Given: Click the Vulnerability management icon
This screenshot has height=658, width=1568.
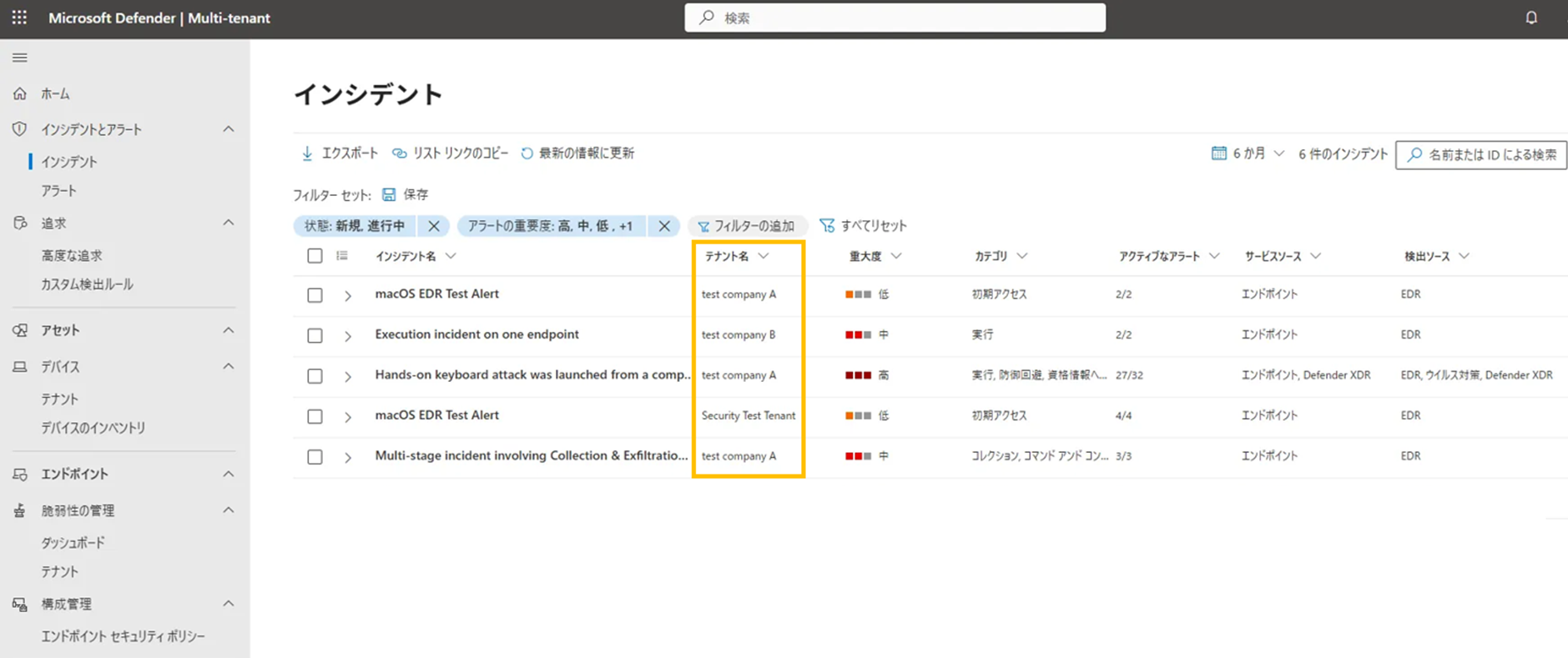Looking at the screenshot, I should [x=19, y=510].
